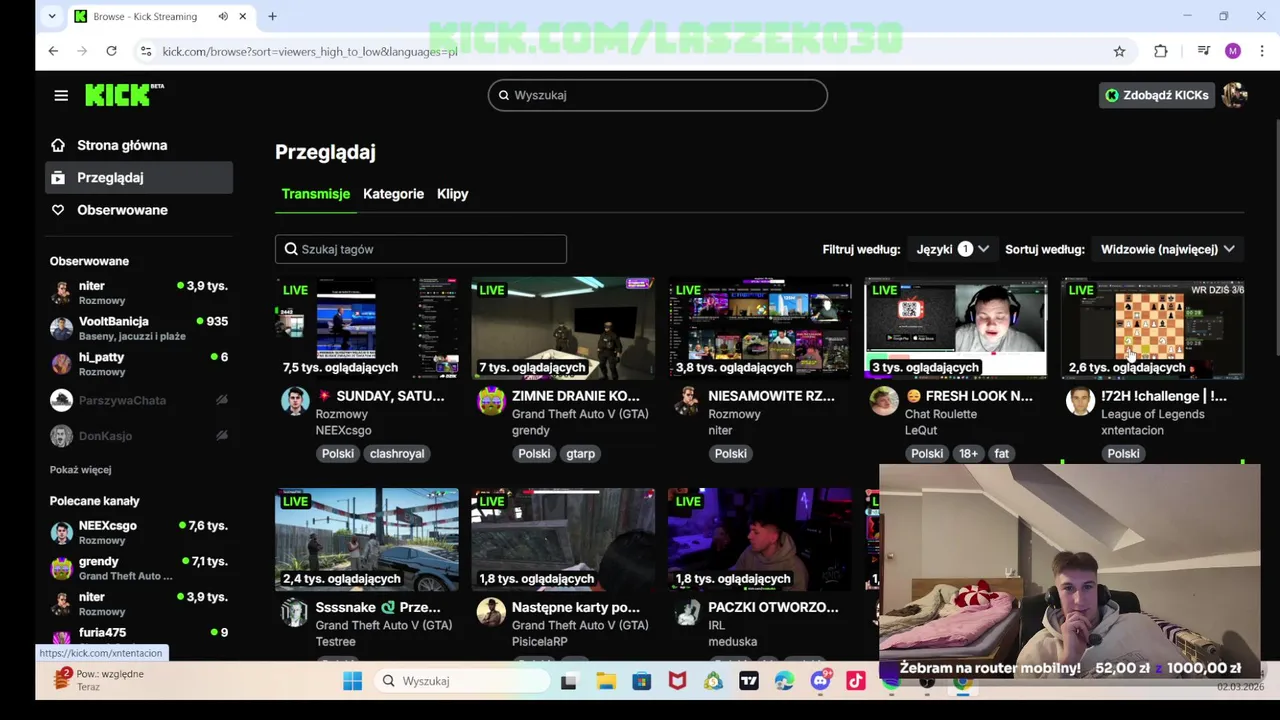Open niter in Obserwowane list

[x=139, y=293]
